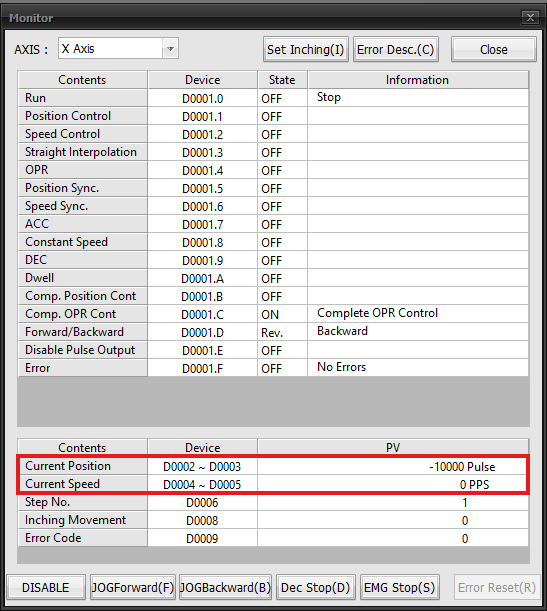This screenshot has width=547, height=611.
Task: Select the Step No. row label
Action: pos(83,502)
